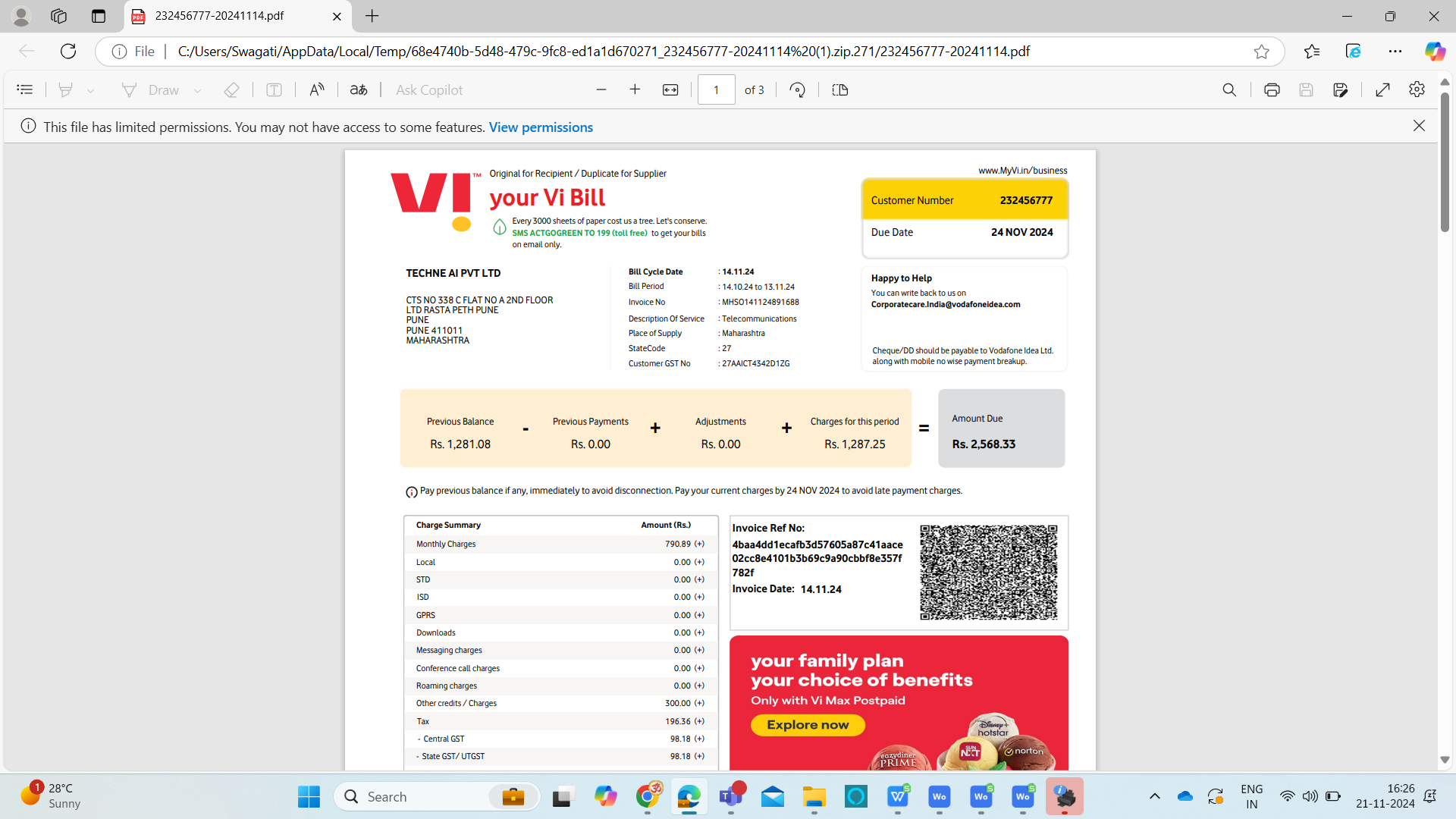
Task: Save the PDF file
Action: pyautogui.click(x=1306, y=90)
